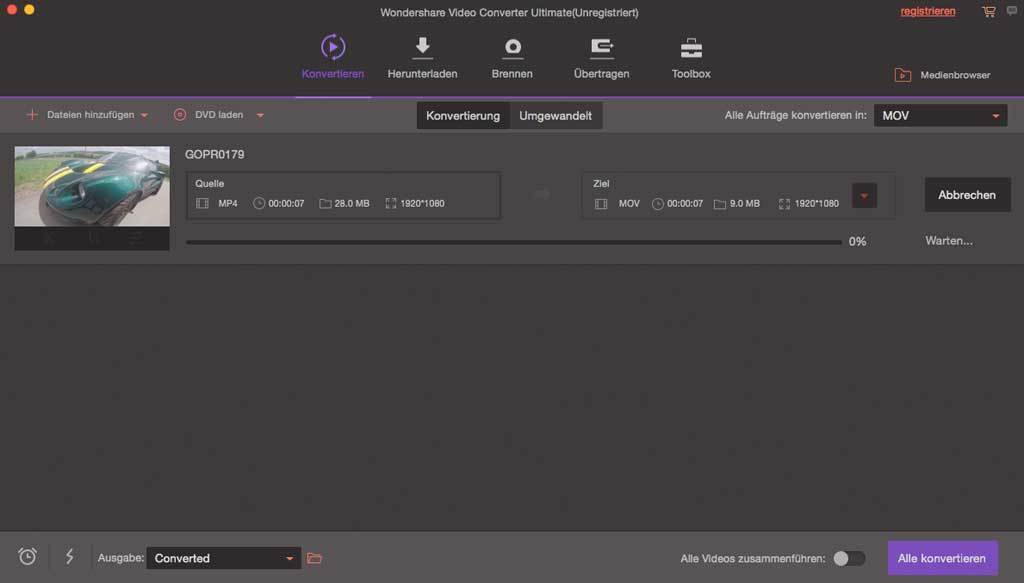Screen dimensions: 1024x583
Task: Click the source format film icon next to MP4
Action: pyautogui.click(x=202, y=204)
